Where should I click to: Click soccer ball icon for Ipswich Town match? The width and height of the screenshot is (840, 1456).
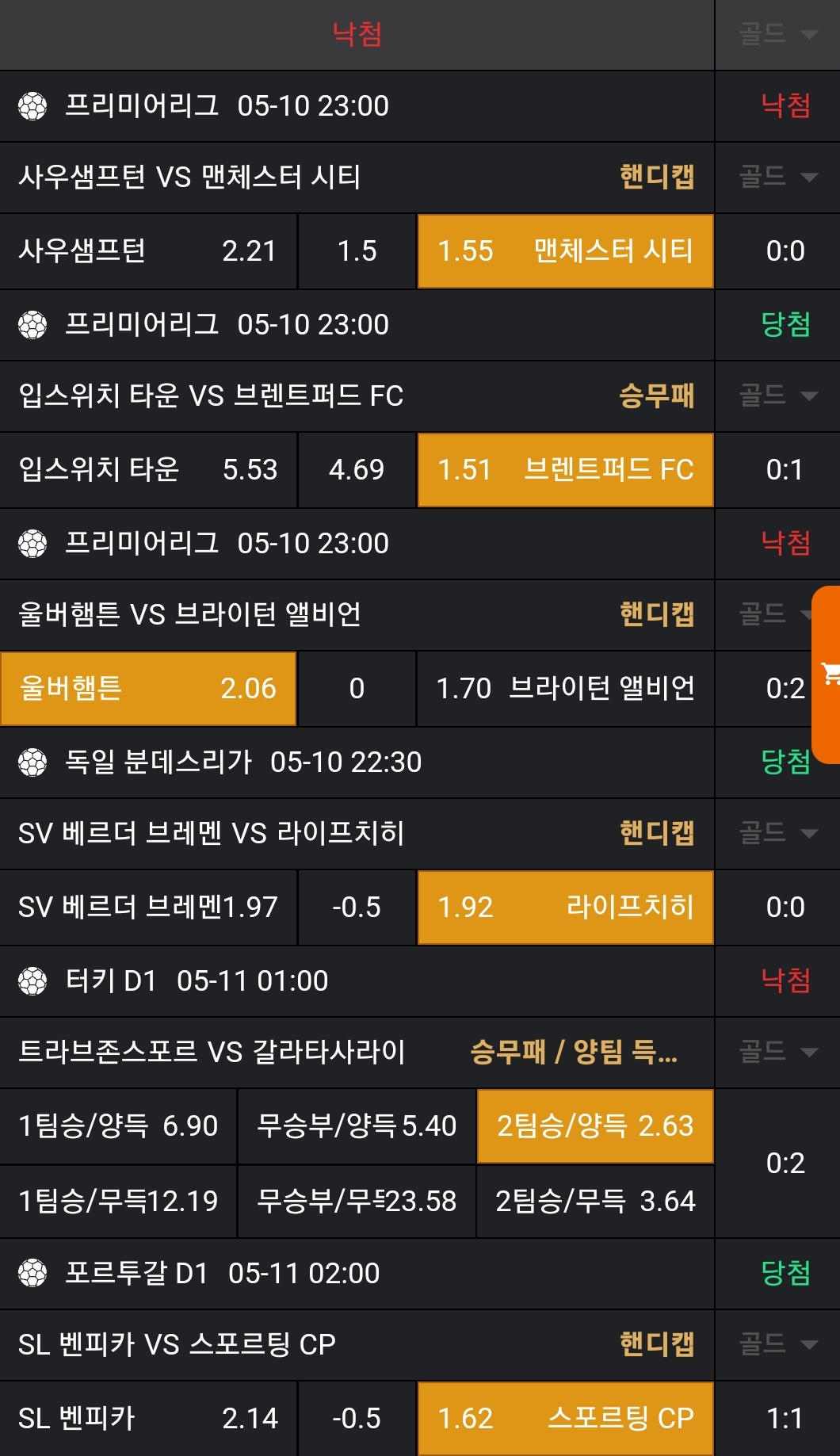click(32, 325)
